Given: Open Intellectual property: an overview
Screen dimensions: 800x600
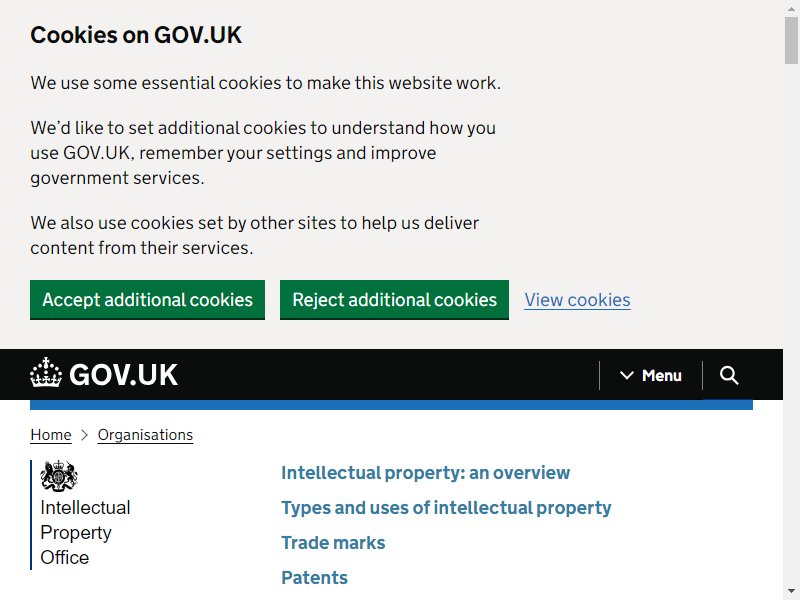Looking at the screenshot, I should click(x=426, y=473).
